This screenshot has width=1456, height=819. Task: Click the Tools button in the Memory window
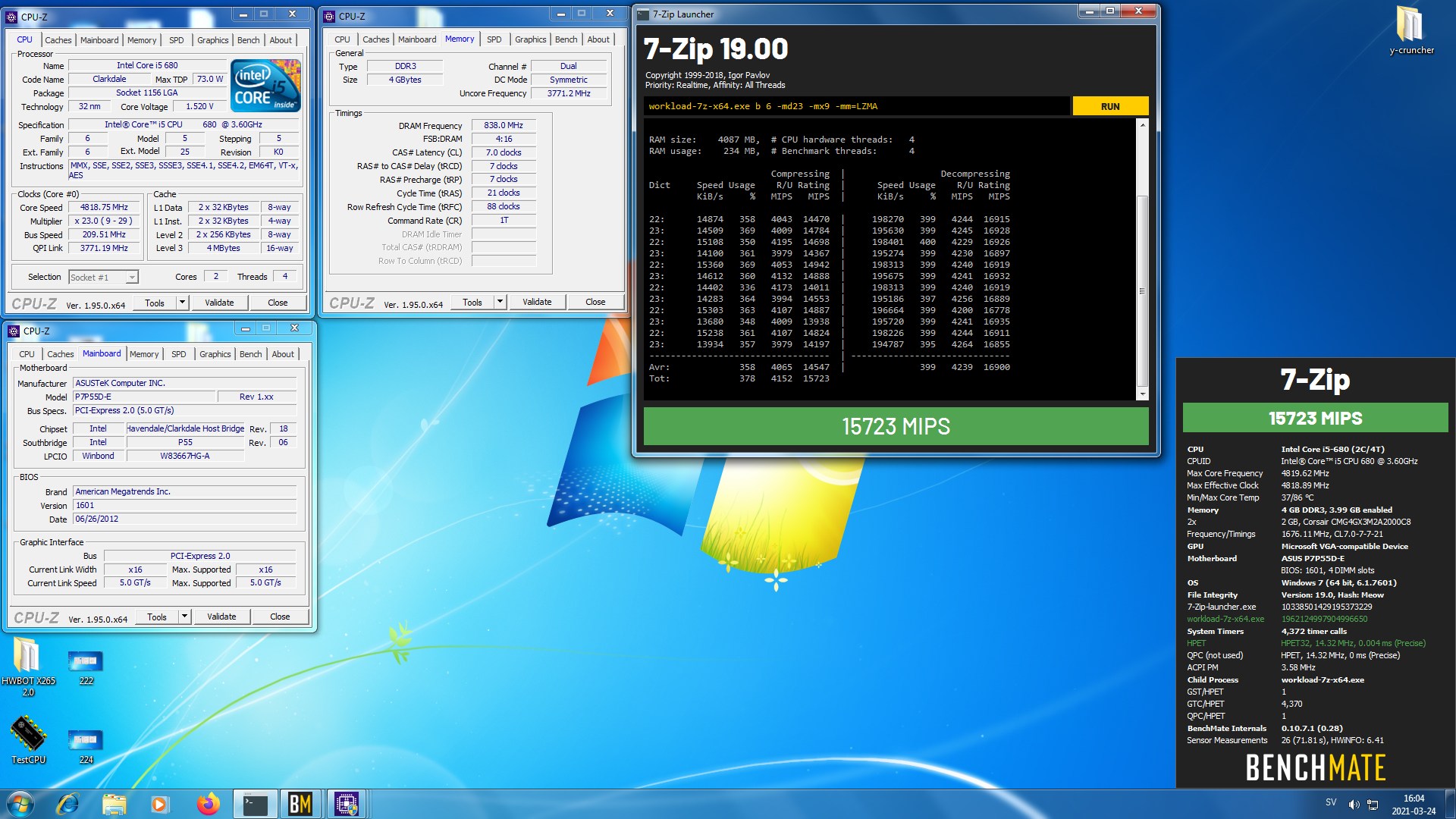point(472,302)
